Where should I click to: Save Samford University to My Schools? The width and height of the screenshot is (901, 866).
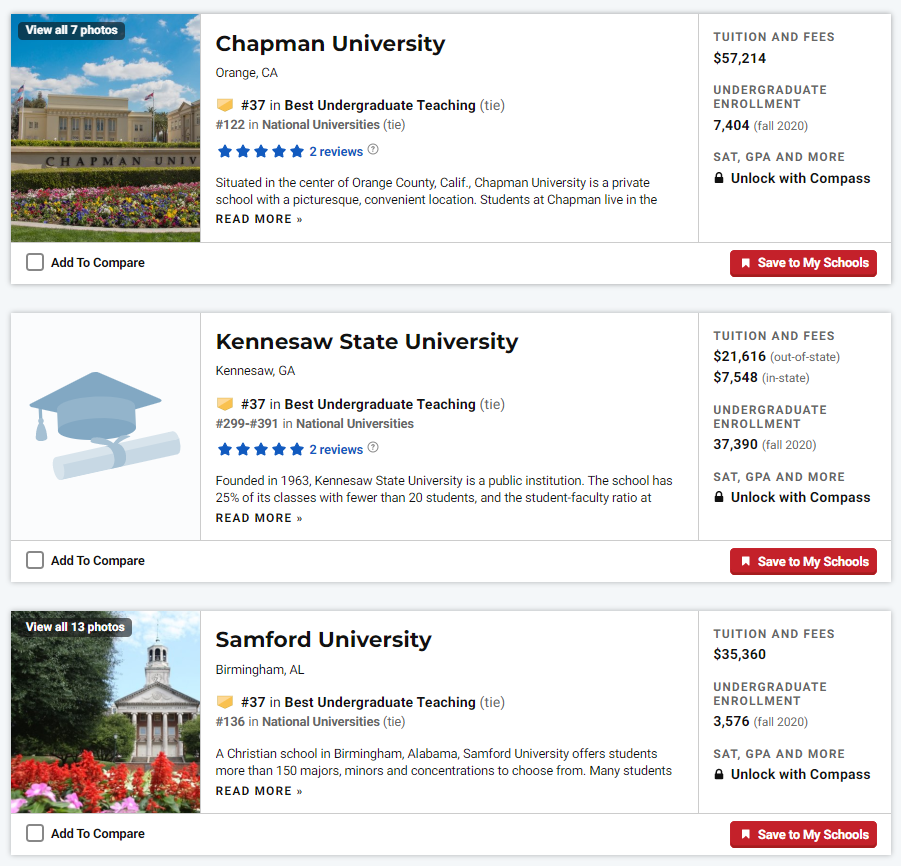click(803, 835)
